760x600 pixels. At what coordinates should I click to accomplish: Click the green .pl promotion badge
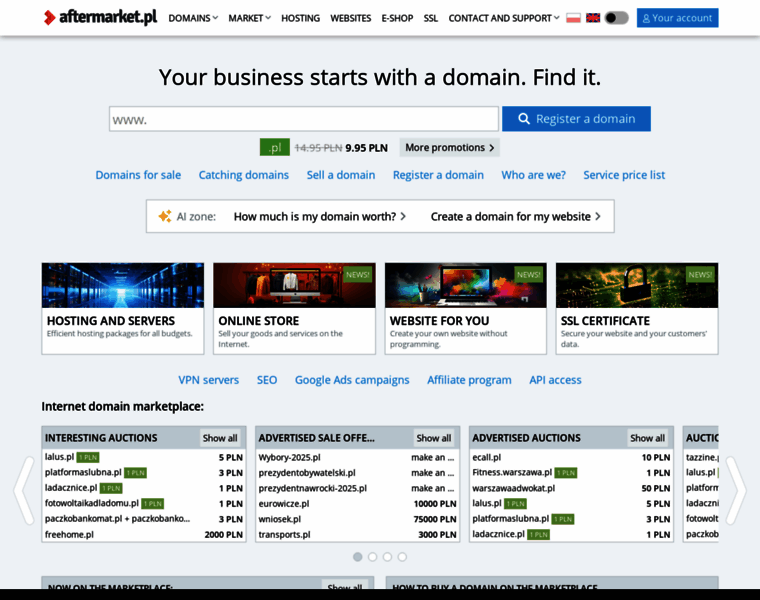pyautogui.click(x=274, y=147)
